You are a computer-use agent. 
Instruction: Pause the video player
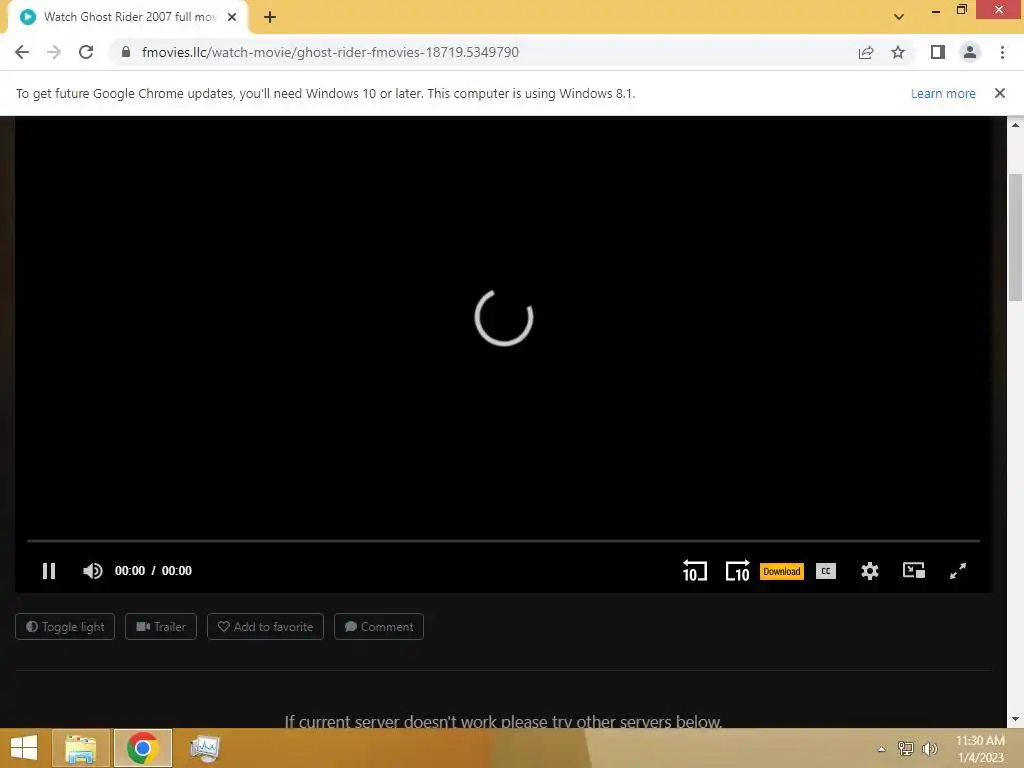pos(49,571)
